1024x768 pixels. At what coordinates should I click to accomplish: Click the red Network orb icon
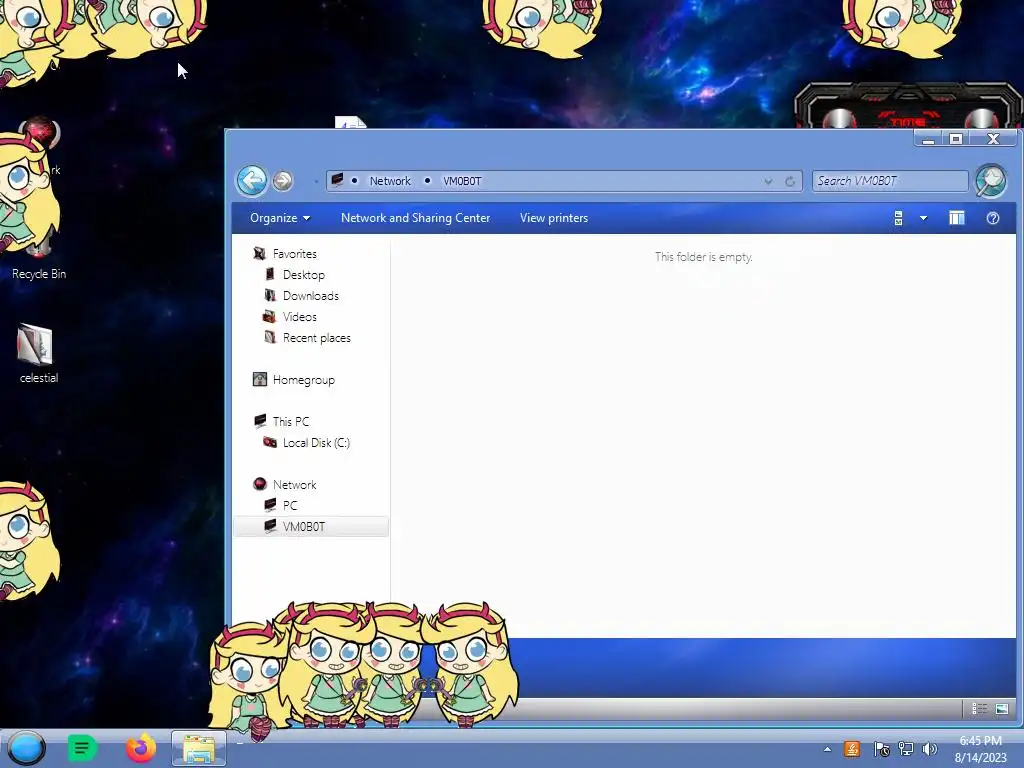260,484
